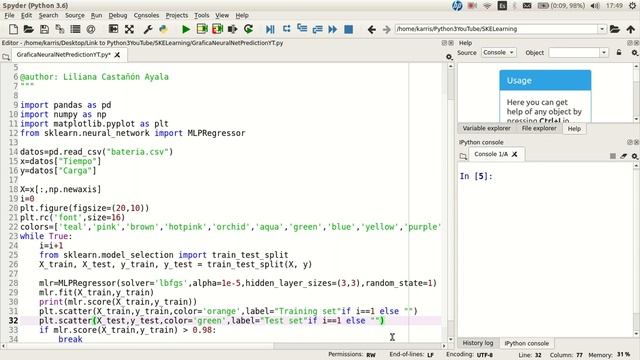
Task: Open Help pane options gear
Action: pos(634,53)
